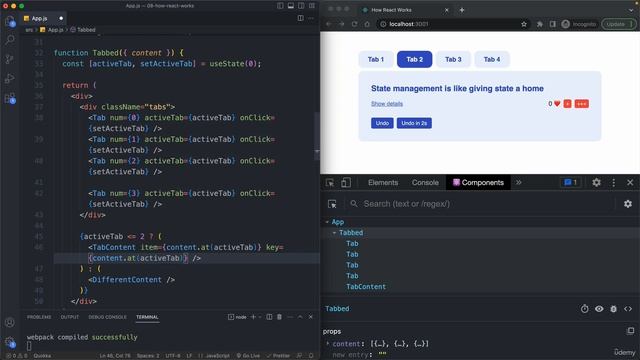640x360 pixels.
Task: Open editor More Actions menu
Action: tap(311, 18)
